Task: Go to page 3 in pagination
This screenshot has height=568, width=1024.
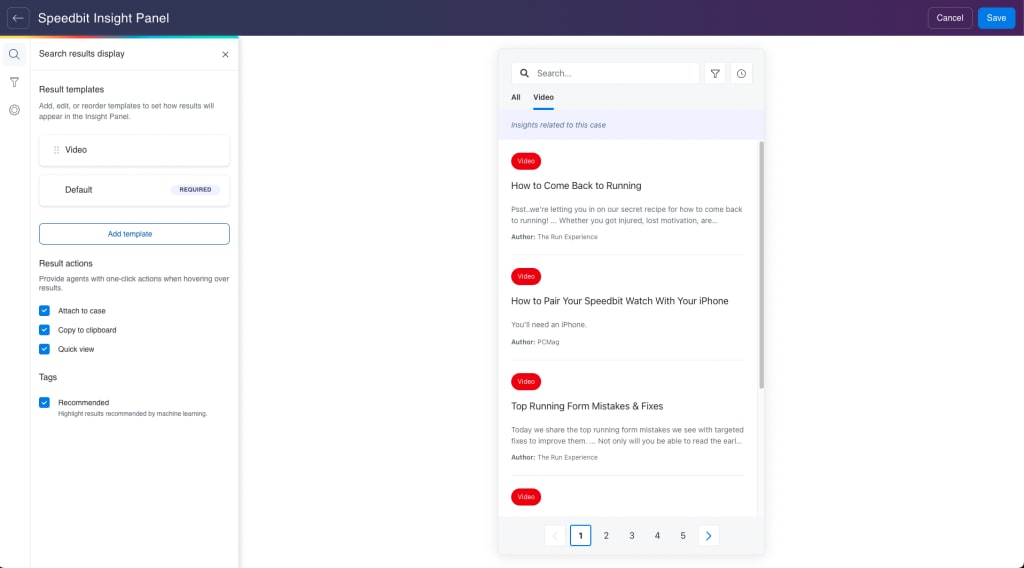Action: (x=632, y=536)
